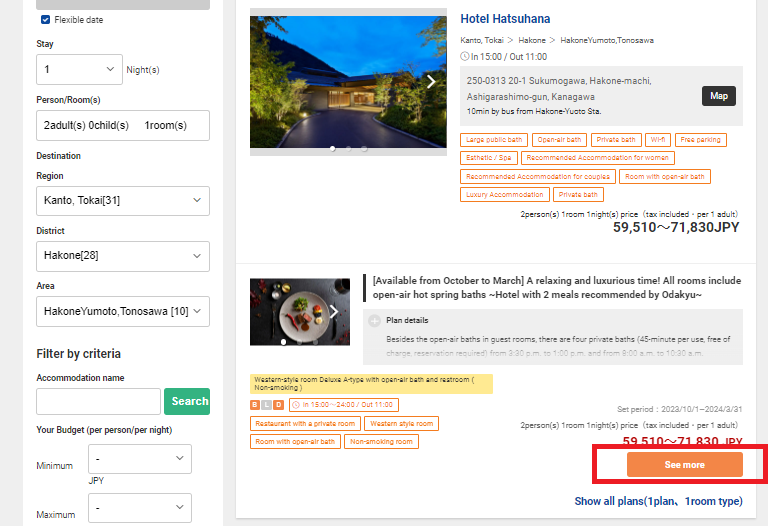
Task: Open the Stay nights dropdown
Action: tap(79, 69)
